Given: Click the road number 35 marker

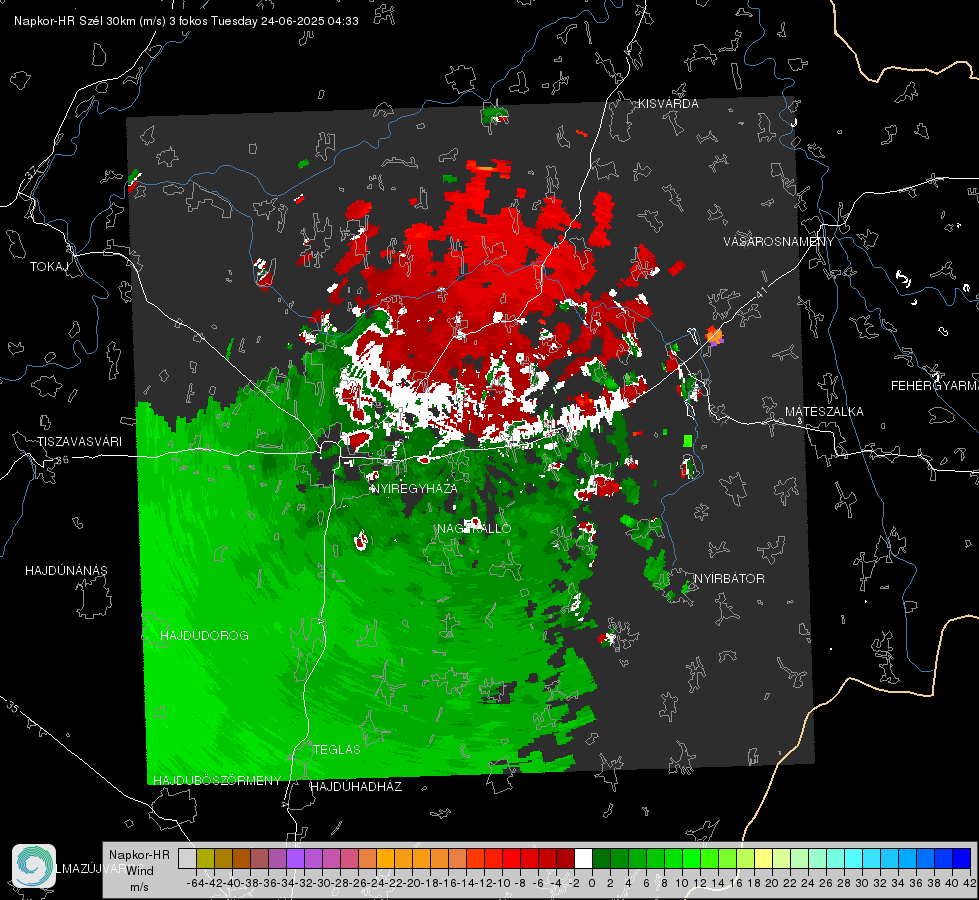Looking at the screenshot, I should pyautogui.click(x=12, y=706).
